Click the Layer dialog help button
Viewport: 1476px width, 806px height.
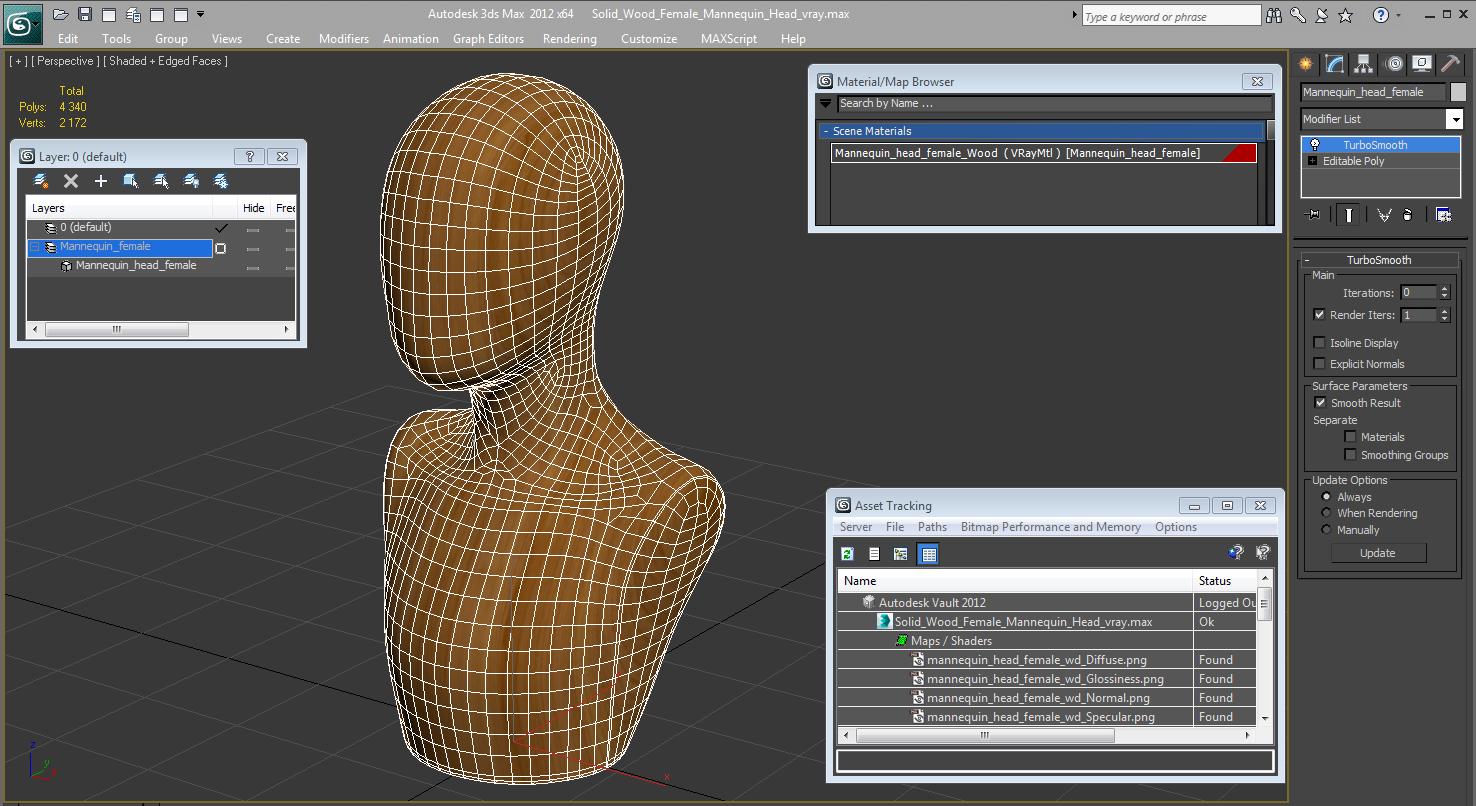coord(249,157)
